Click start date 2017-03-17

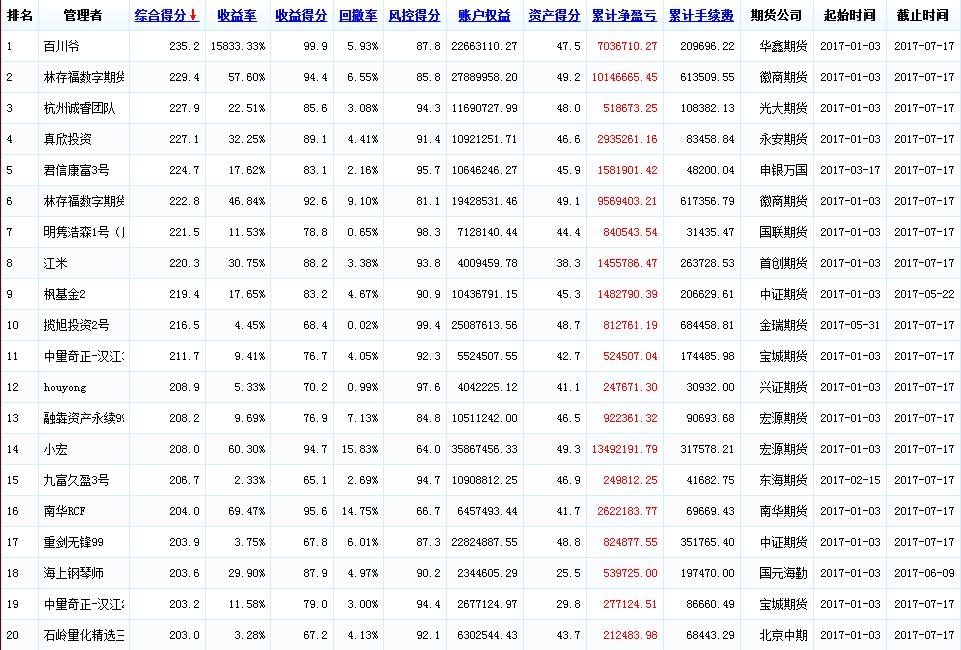850,170
